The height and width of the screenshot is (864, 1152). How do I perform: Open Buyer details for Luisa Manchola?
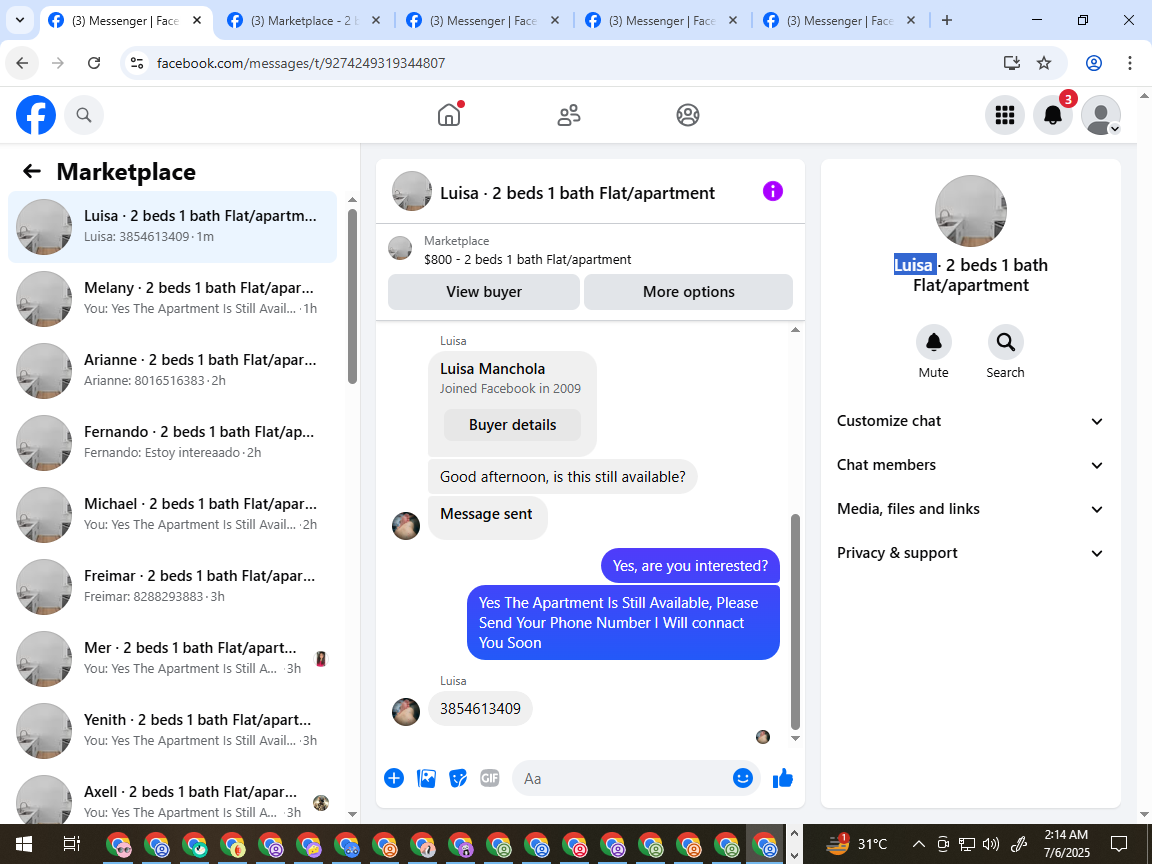tap(512, 425)
